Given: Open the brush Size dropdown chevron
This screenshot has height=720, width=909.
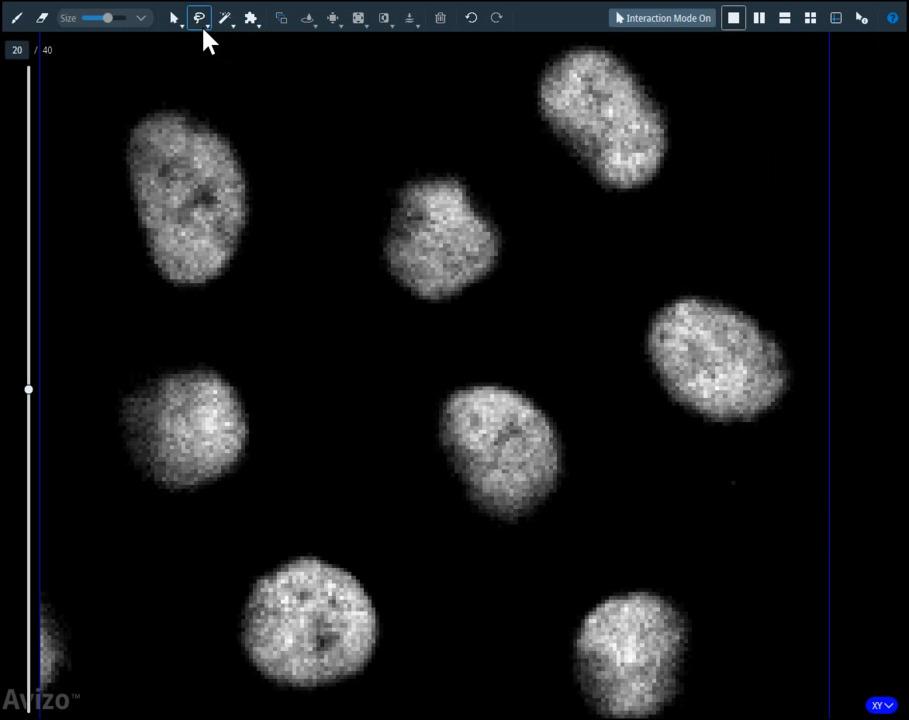Looking at the screenshot, I should 141,18.
